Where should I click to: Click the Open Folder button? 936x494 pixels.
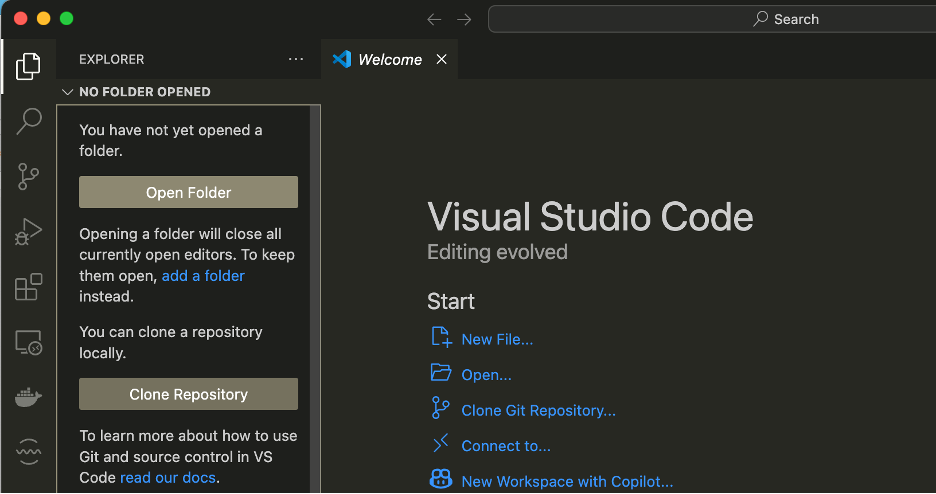[188, 193]
